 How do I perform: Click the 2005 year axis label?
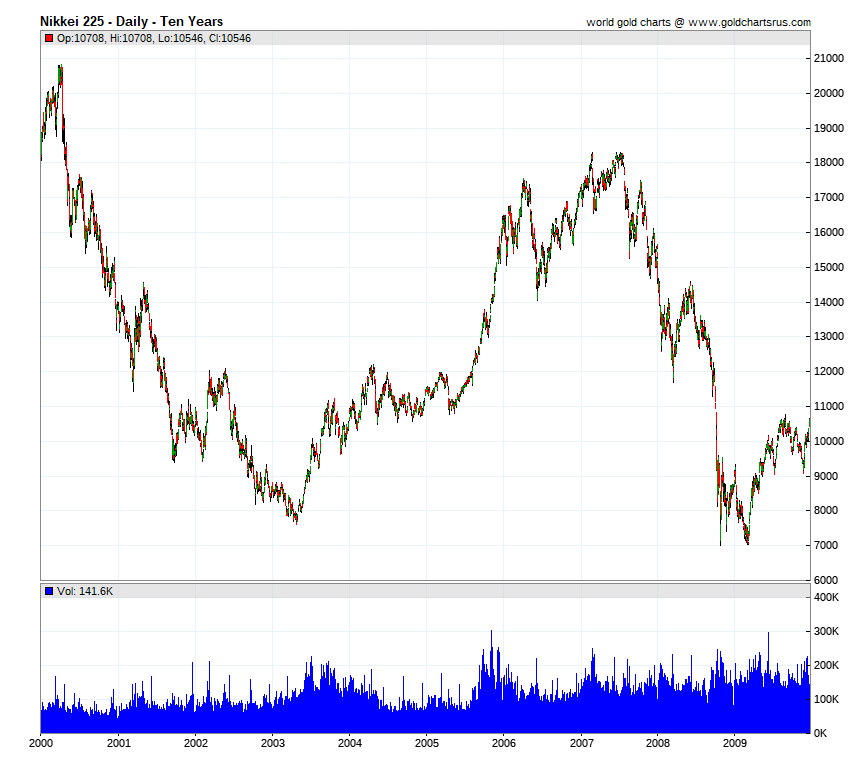[427, 743]
